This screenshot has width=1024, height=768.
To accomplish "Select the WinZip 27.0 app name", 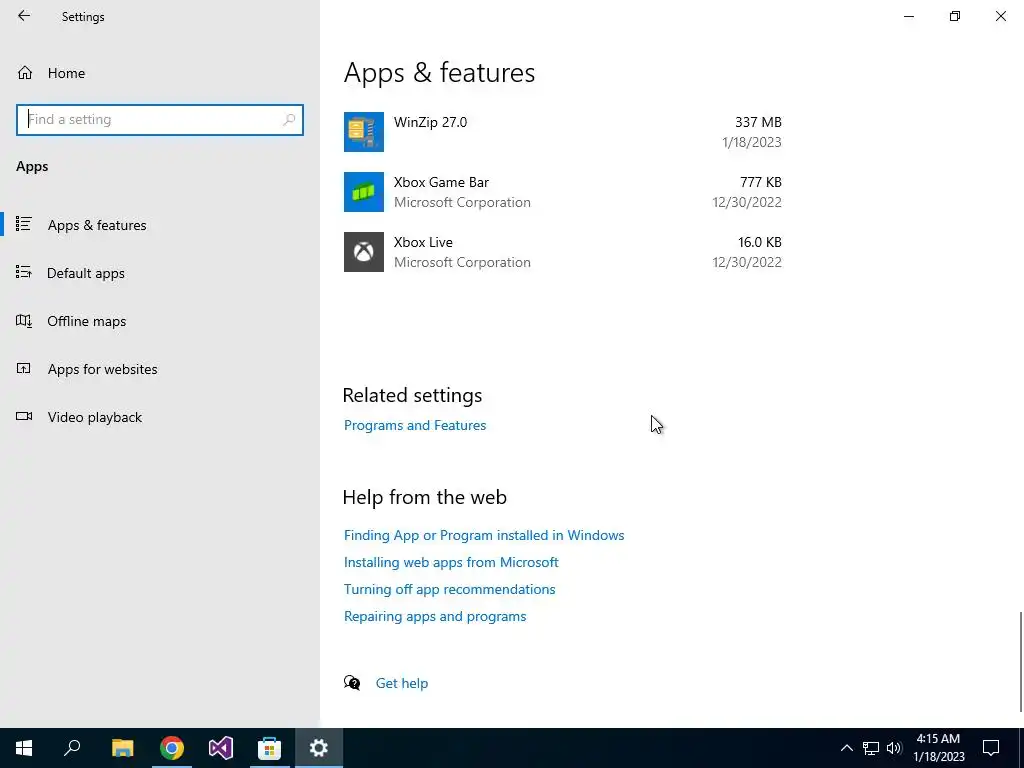I will tap(430, 122).
